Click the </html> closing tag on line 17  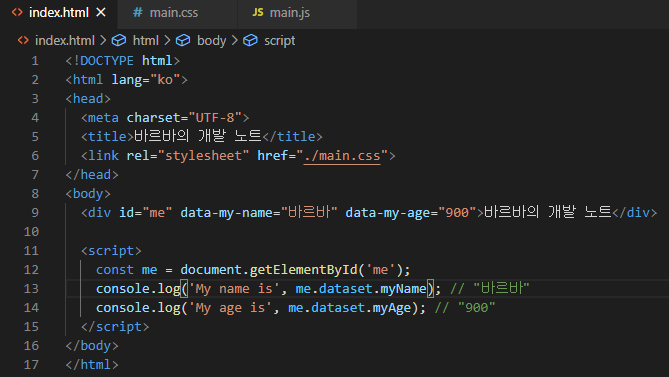(x=92, y=365)
